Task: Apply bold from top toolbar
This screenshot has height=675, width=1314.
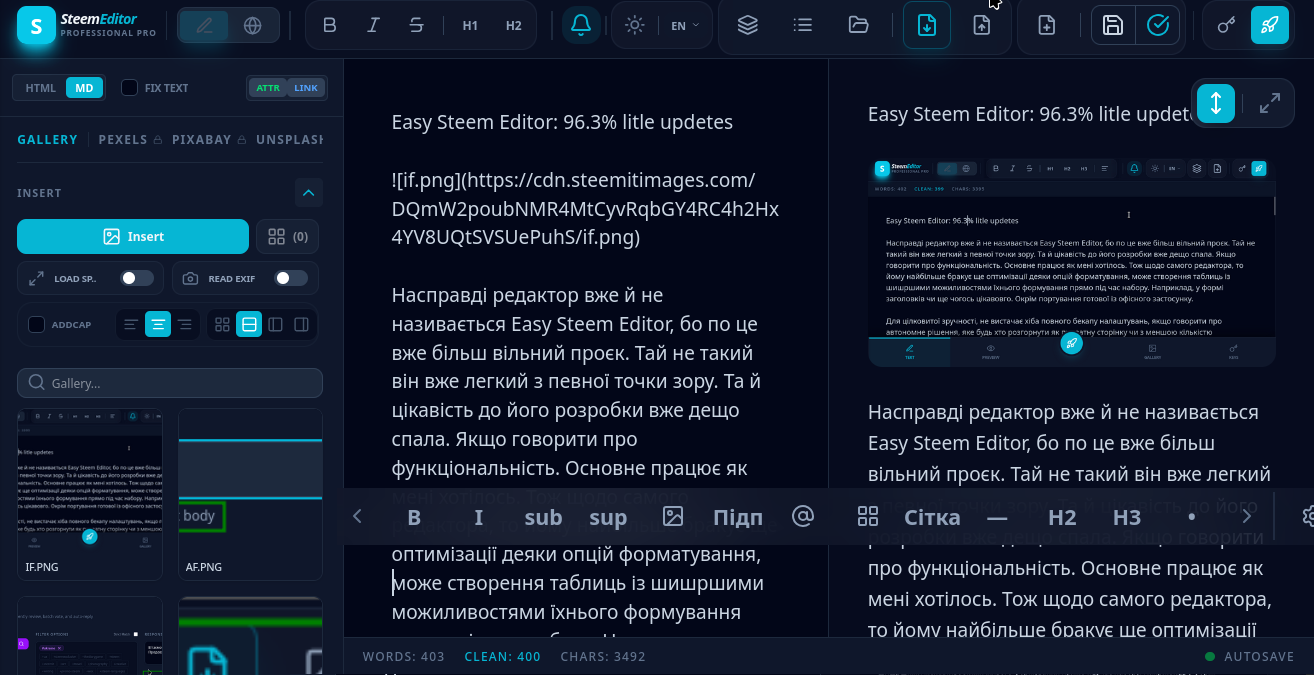Action: pos(329,26)
